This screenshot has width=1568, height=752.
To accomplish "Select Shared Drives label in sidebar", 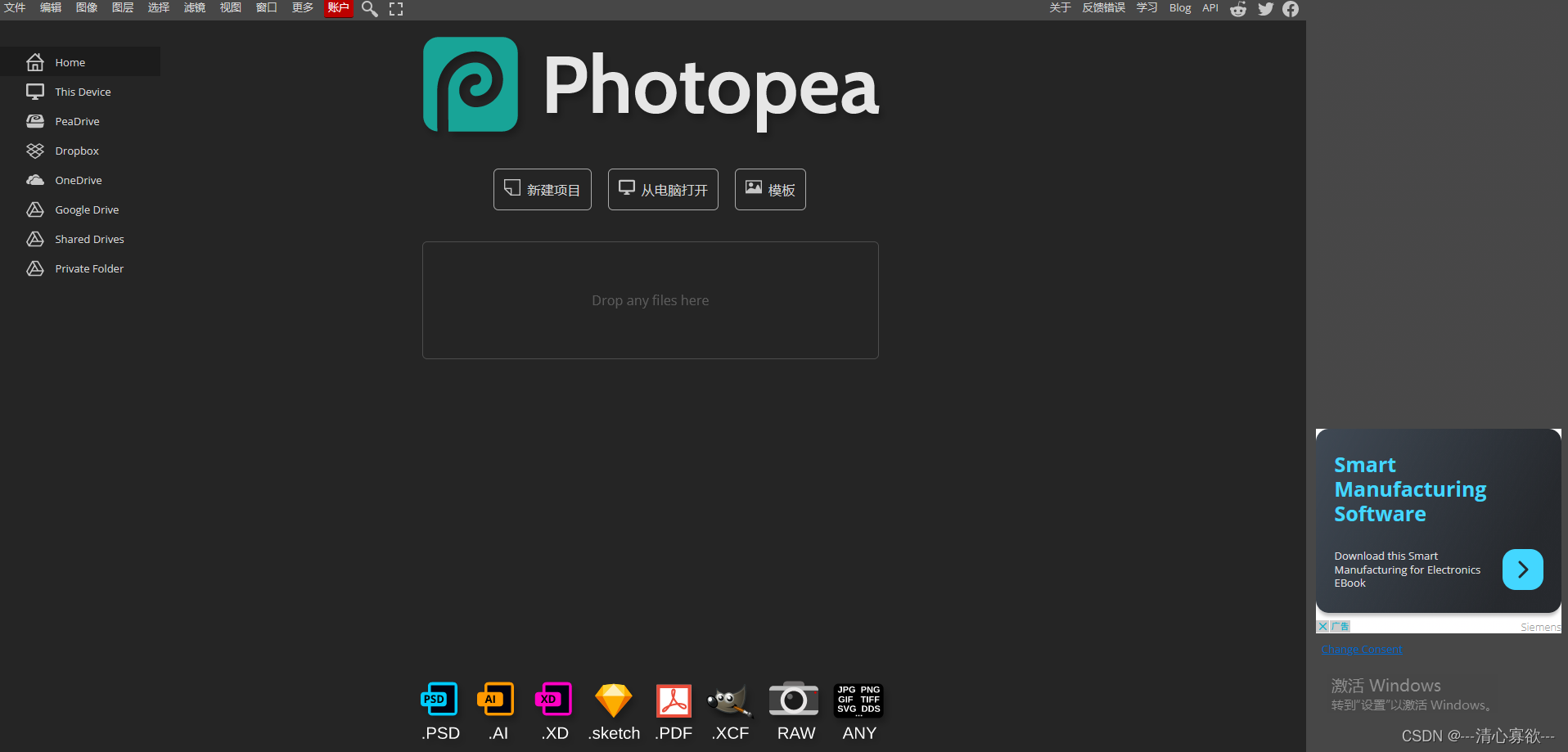I will [89, 240].
